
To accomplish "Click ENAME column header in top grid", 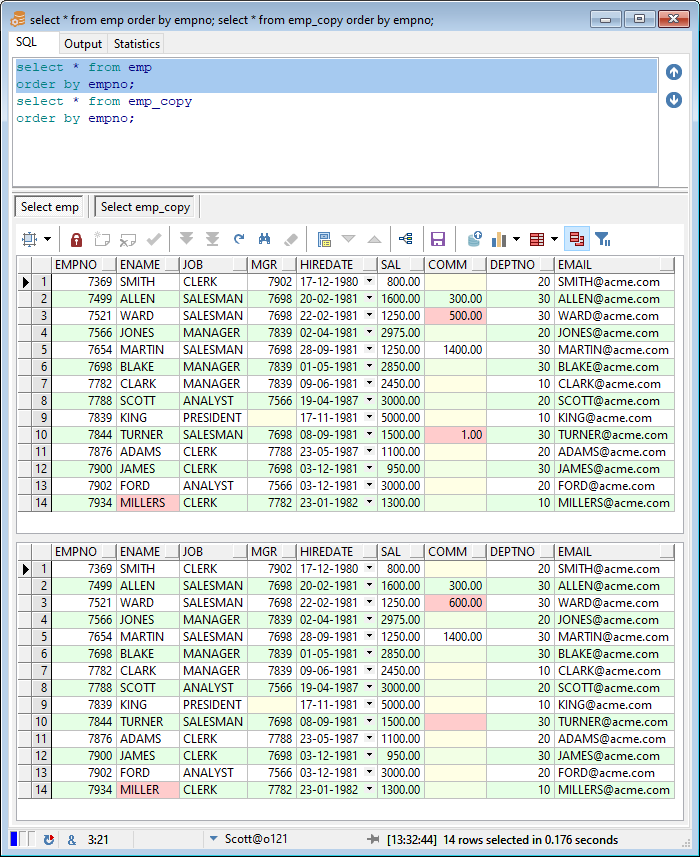I will pos(148,265).
